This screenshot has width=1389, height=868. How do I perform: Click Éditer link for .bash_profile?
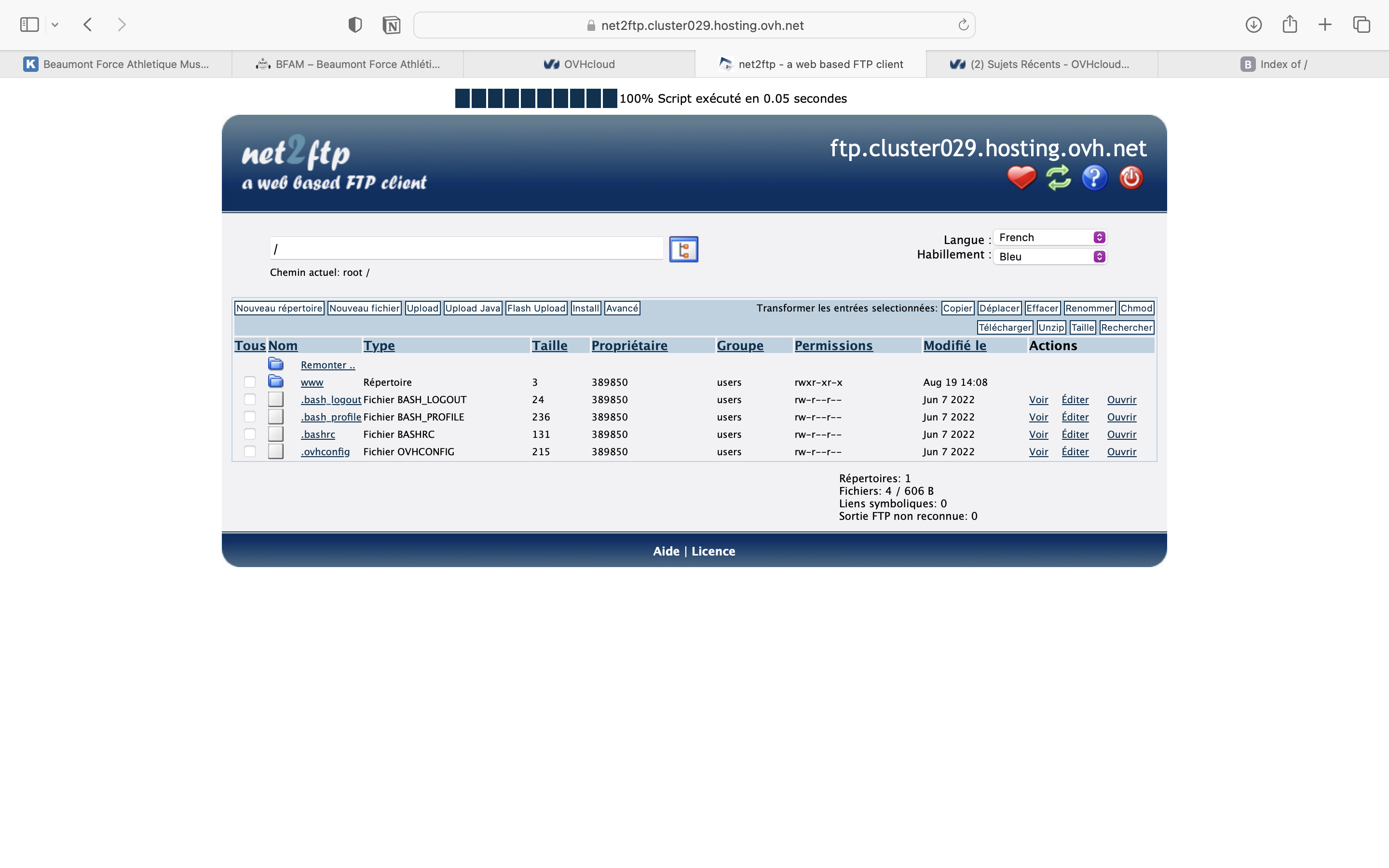(1075, 417)
